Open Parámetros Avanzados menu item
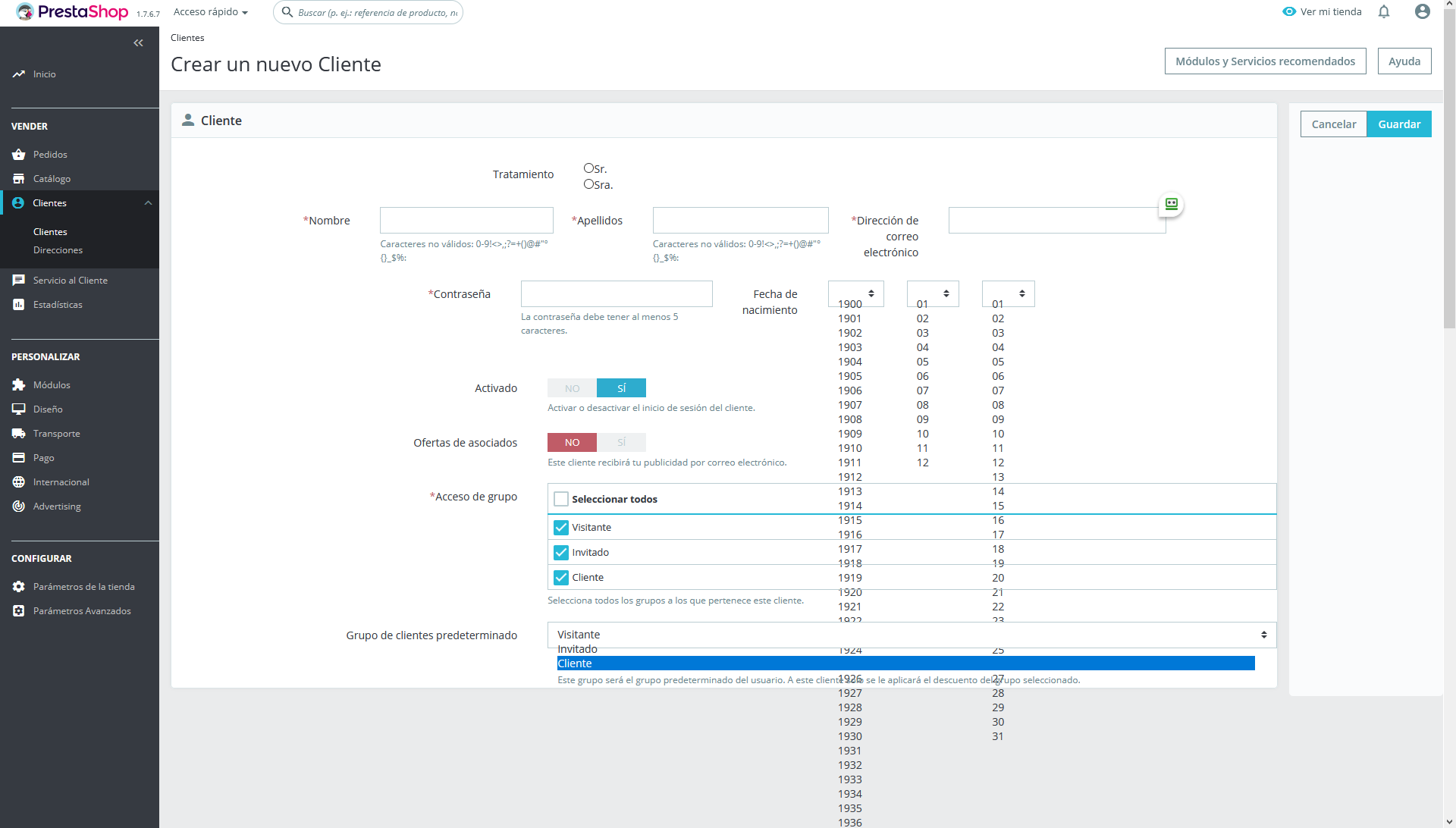Screen dimensions: 1456x828 click(x=82, y=611)
